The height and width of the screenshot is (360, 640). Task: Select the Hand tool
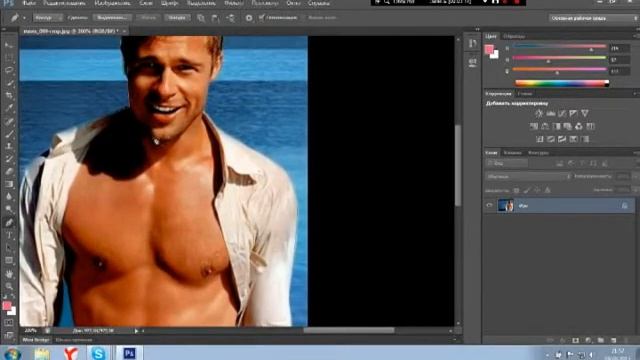(x=9, y=274)
